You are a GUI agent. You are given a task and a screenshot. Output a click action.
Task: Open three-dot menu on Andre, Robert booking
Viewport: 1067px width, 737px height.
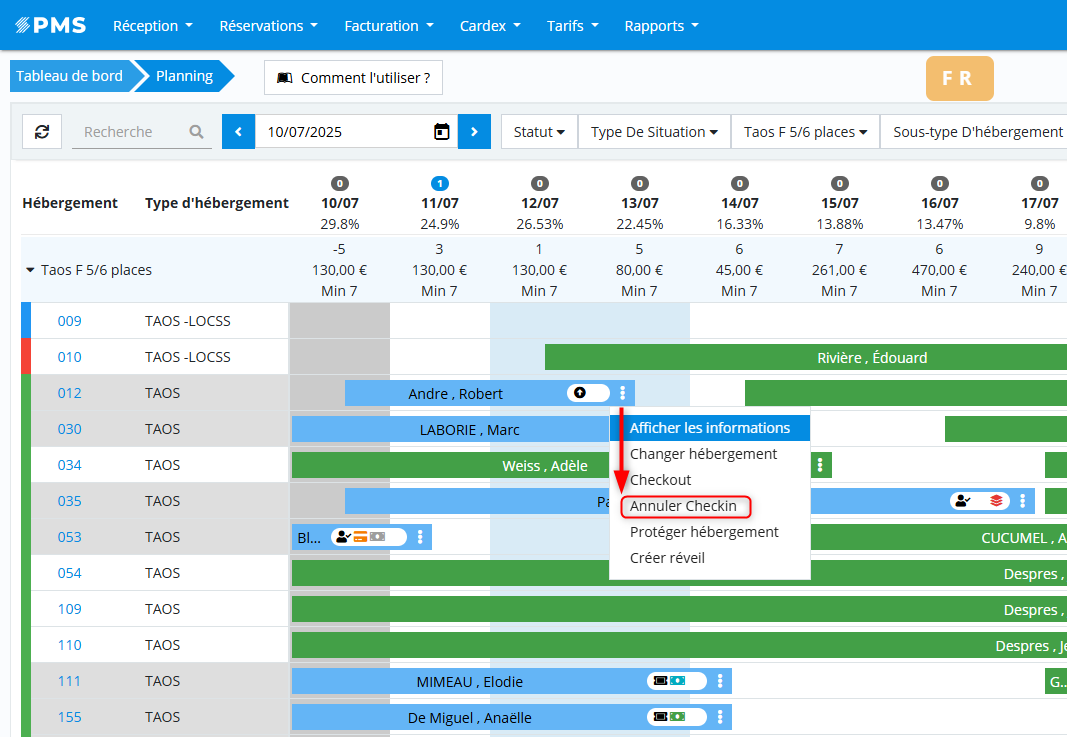tap(623, 393)
